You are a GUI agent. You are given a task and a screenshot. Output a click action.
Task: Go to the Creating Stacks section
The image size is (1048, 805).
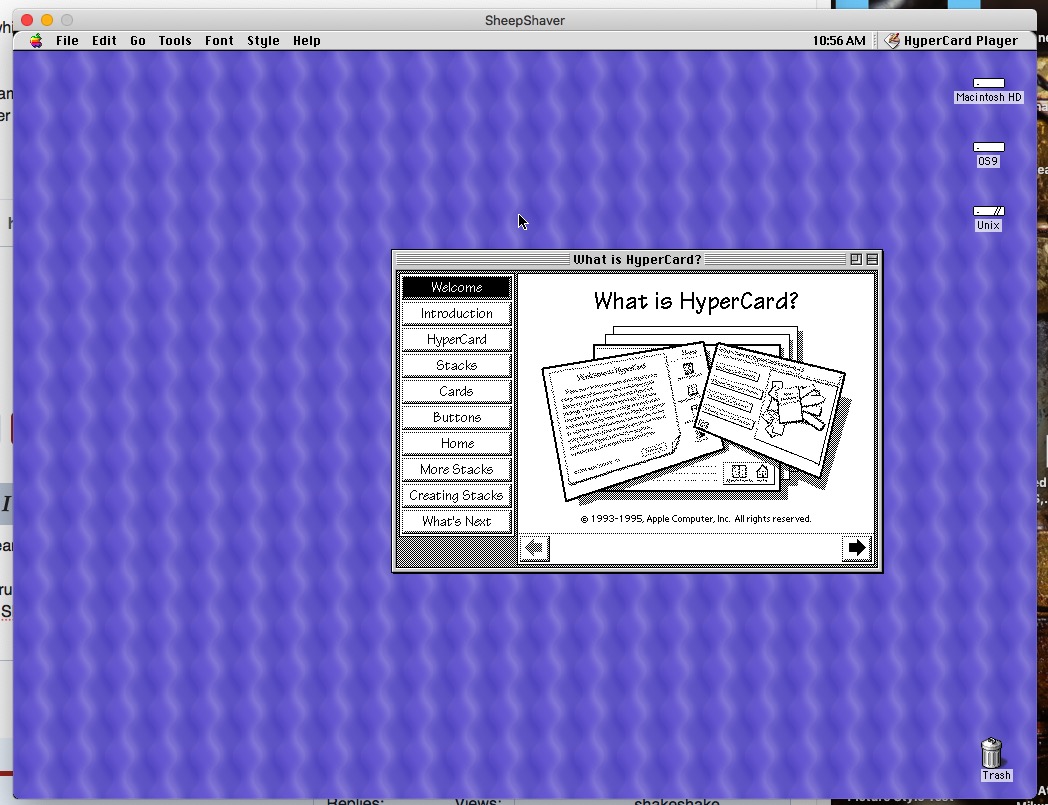pos(456,495)
